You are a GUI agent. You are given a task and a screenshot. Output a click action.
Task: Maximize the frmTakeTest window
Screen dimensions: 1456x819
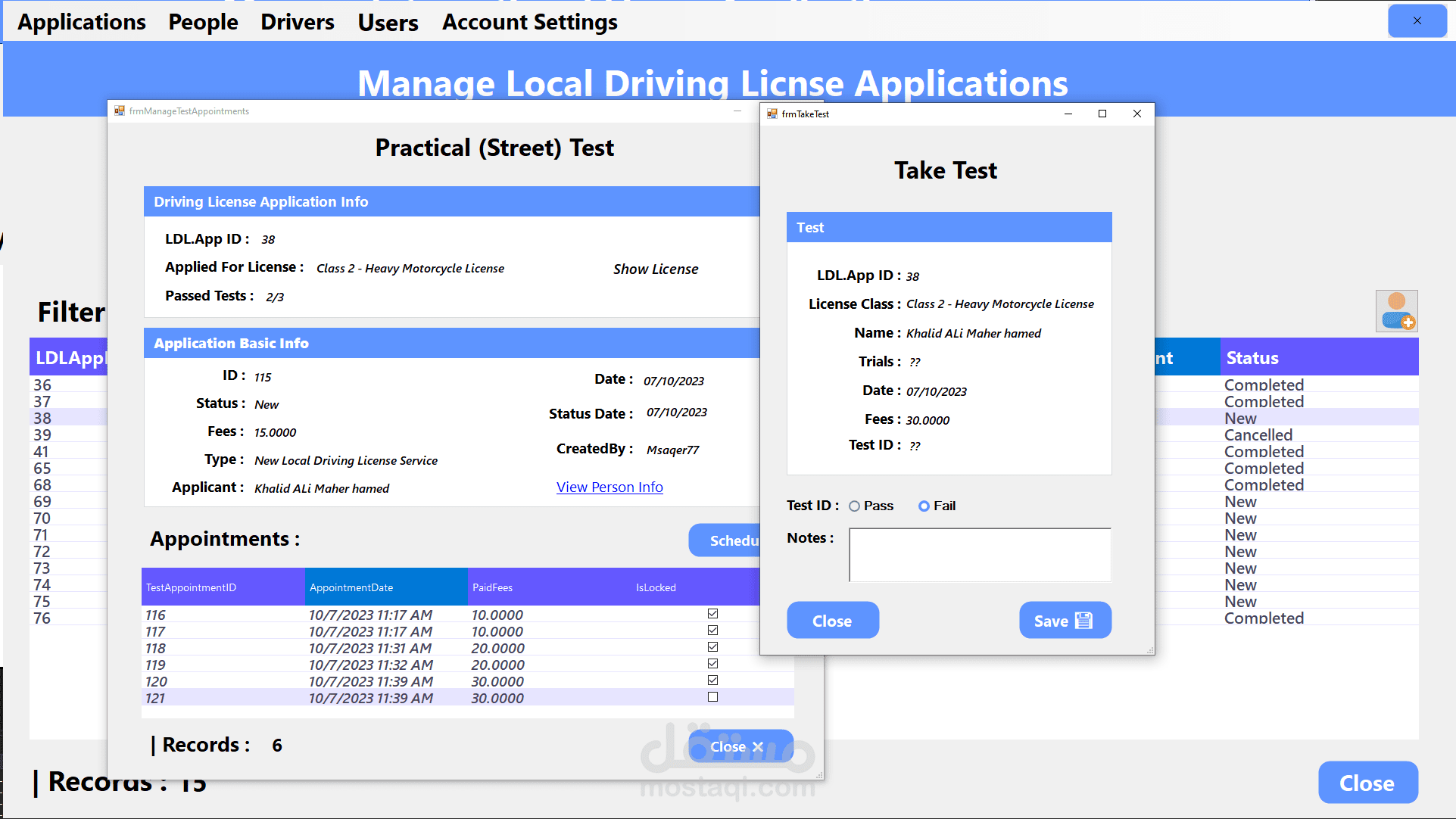(1102, 114)
